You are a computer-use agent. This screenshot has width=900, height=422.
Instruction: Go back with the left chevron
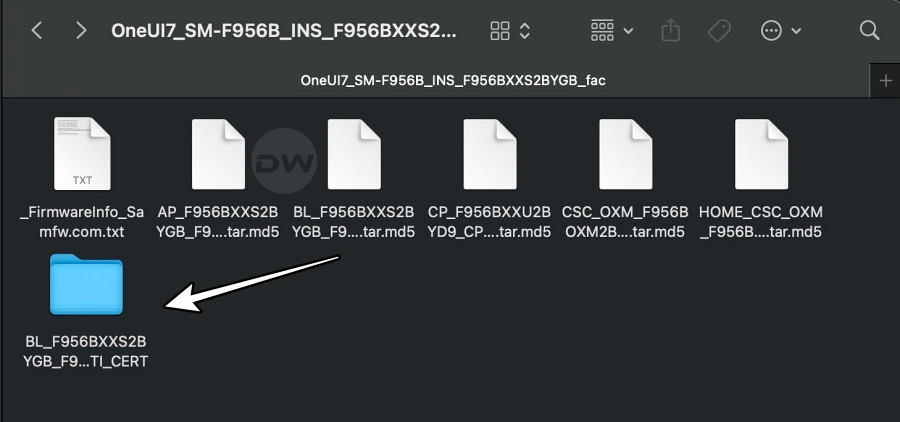37,30
